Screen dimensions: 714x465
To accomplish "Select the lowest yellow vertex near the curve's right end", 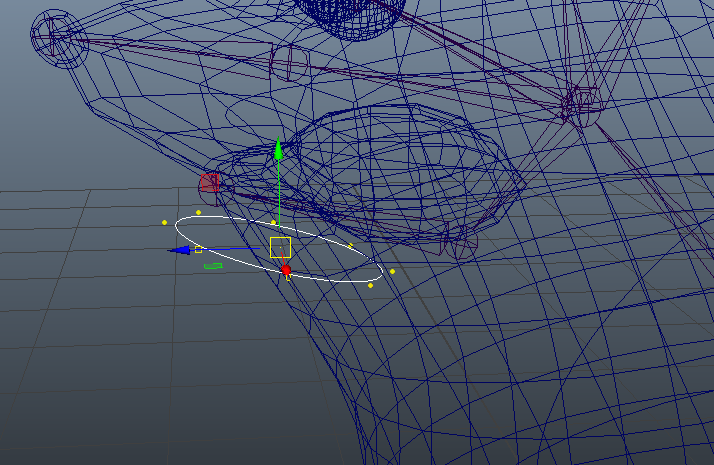I will coord(370,285).
